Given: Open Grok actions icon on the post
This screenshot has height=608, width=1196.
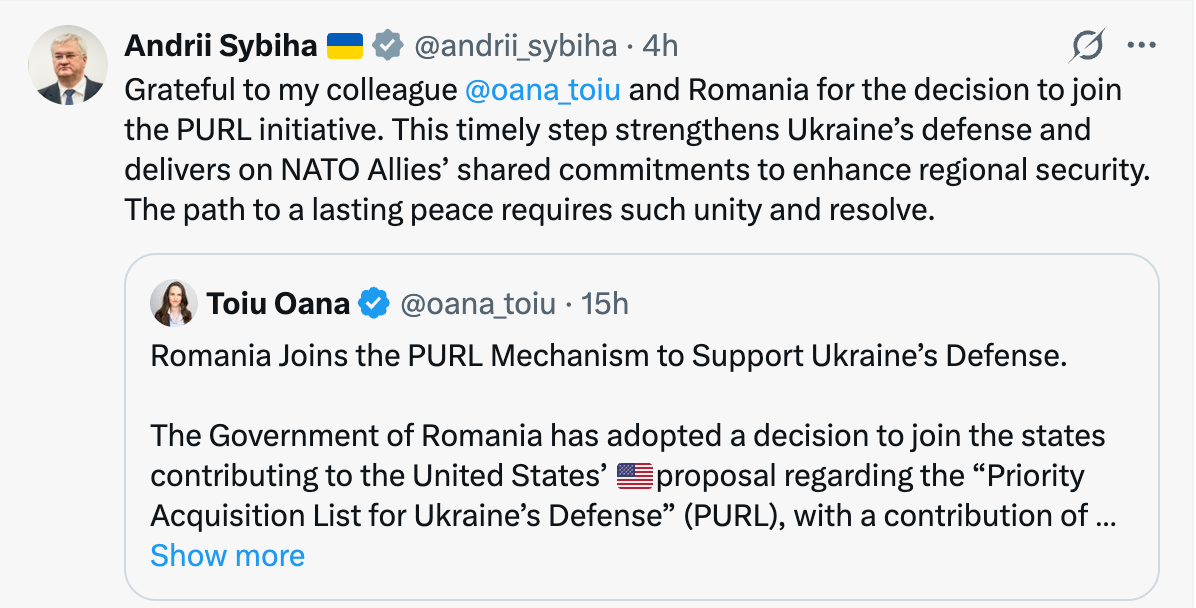Looking at the screenshot, I should pos(1087,45).
